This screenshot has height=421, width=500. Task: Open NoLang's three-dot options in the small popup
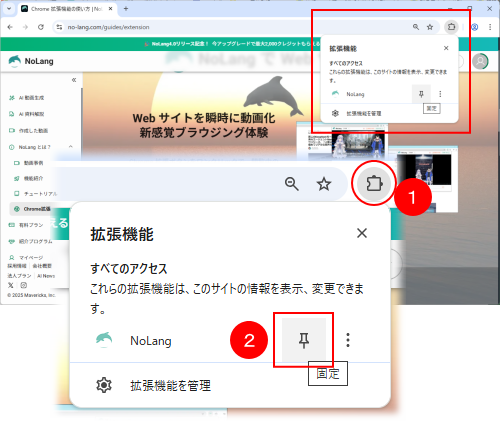click(440, 94)
